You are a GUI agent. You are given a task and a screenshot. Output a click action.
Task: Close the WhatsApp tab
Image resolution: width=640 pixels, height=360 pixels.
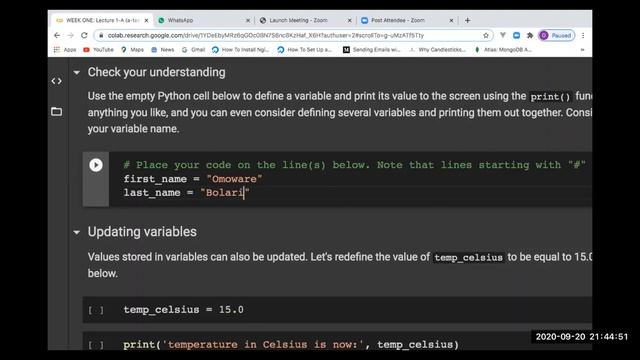(248, 20)
